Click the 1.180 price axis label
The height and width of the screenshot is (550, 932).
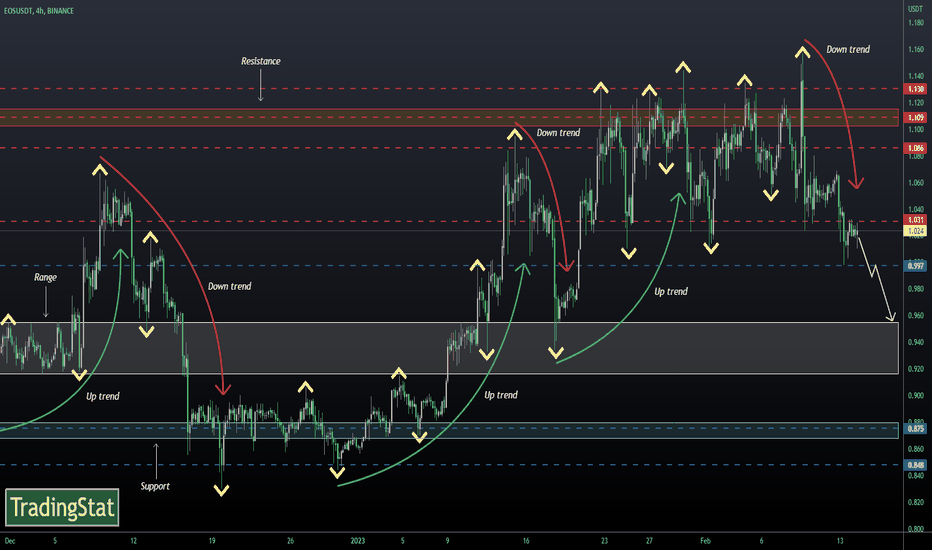click(916, 23)
